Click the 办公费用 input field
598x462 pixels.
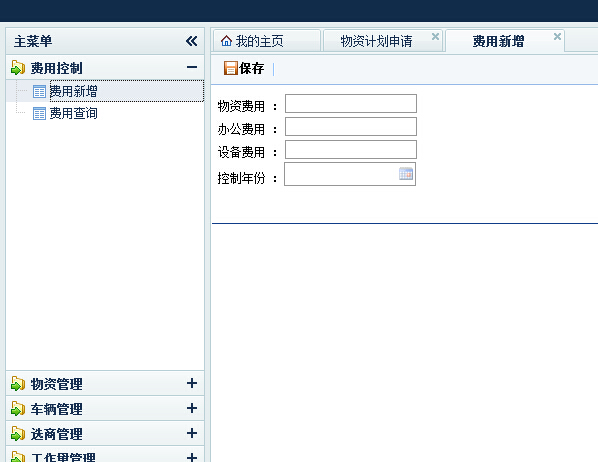coord(351,127)
